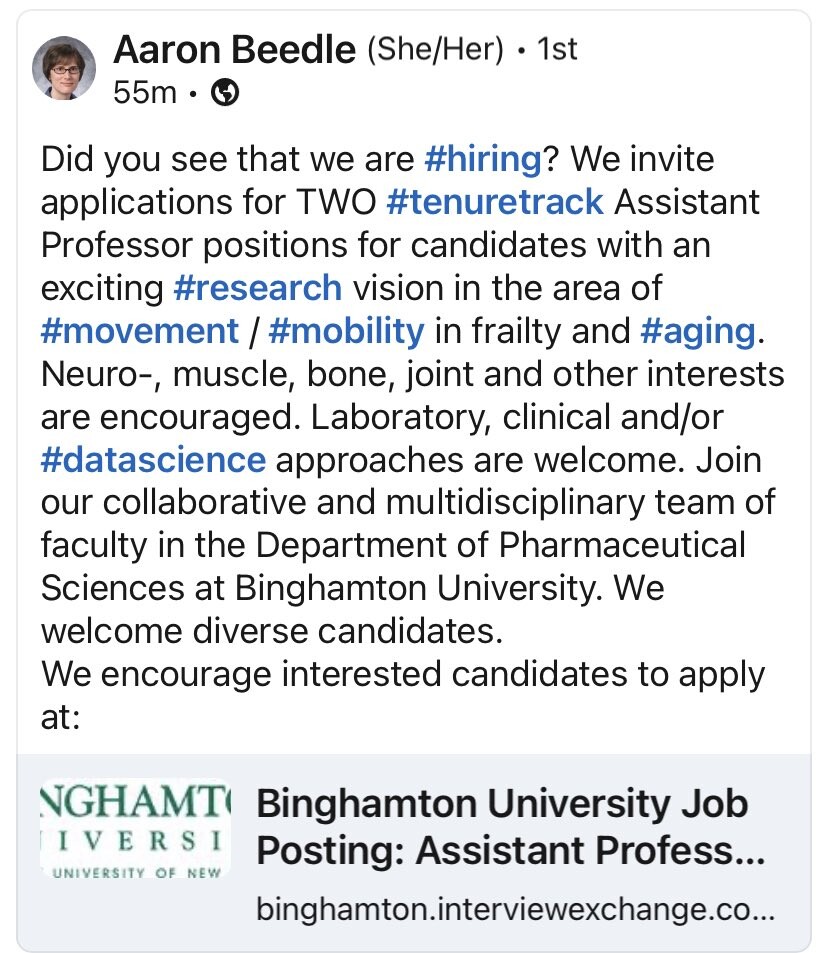The width and height of the screenshot is (828, 953).
Task: Click the 55m post timestamp
Action: point(145,93)
